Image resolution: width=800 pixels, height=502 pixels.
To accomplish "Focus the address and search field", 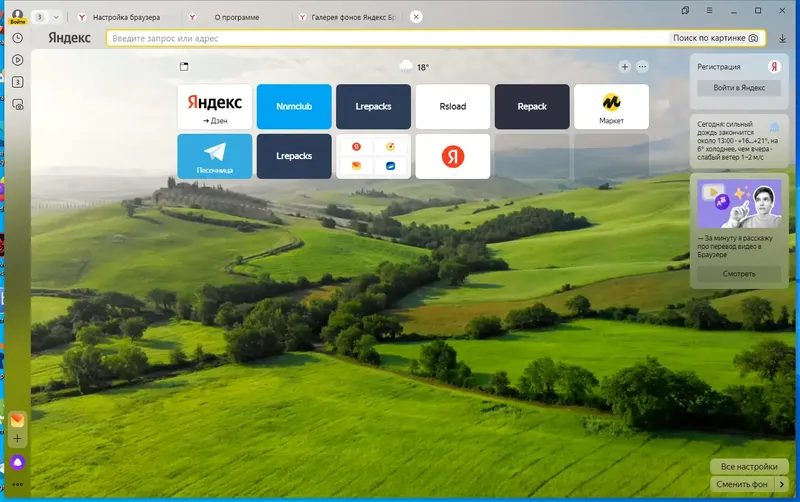I will point(388,38).
